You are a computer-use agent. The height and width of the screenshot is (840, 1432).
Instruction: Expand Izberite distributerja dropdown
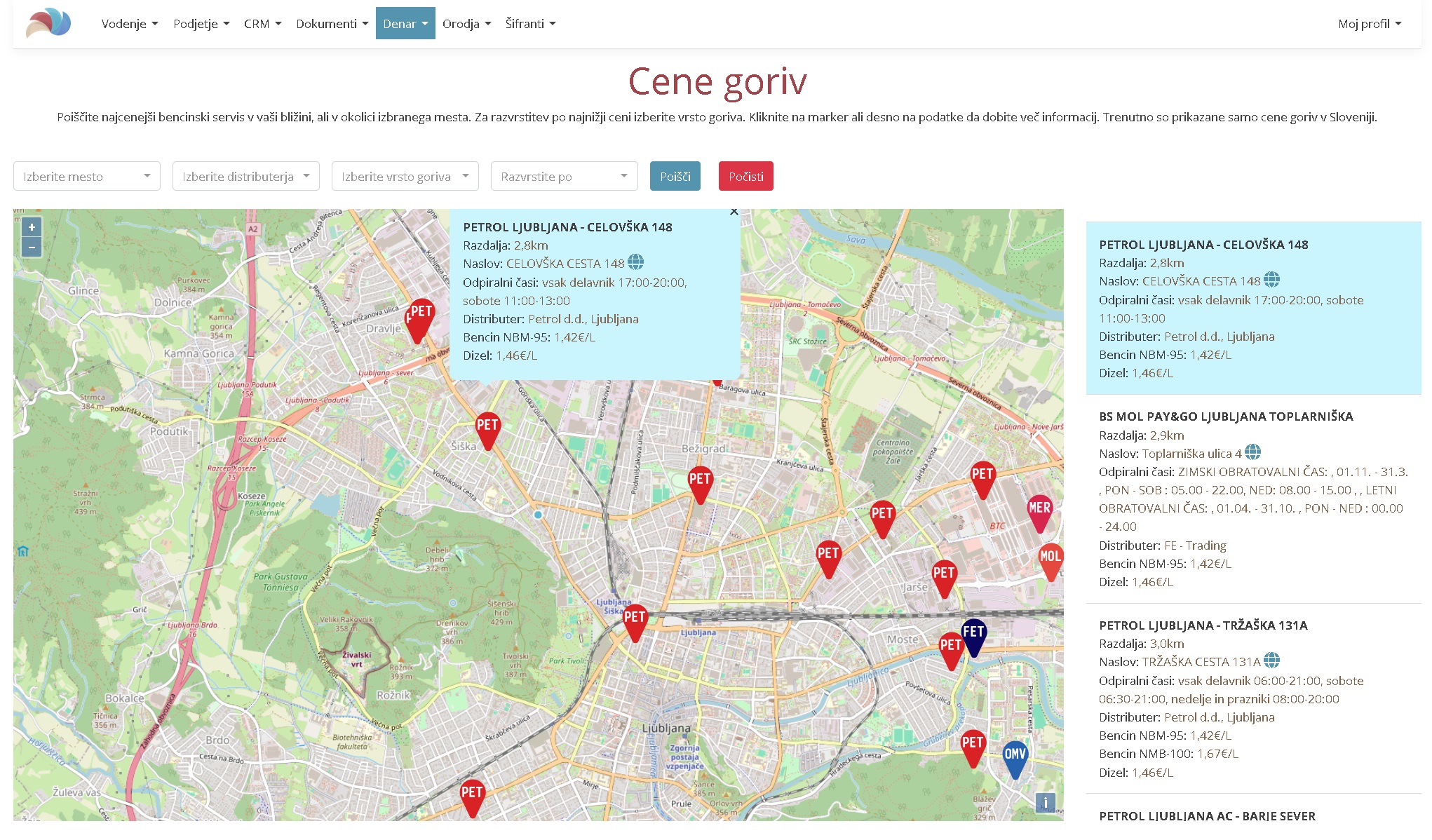(x=246, y=176)
